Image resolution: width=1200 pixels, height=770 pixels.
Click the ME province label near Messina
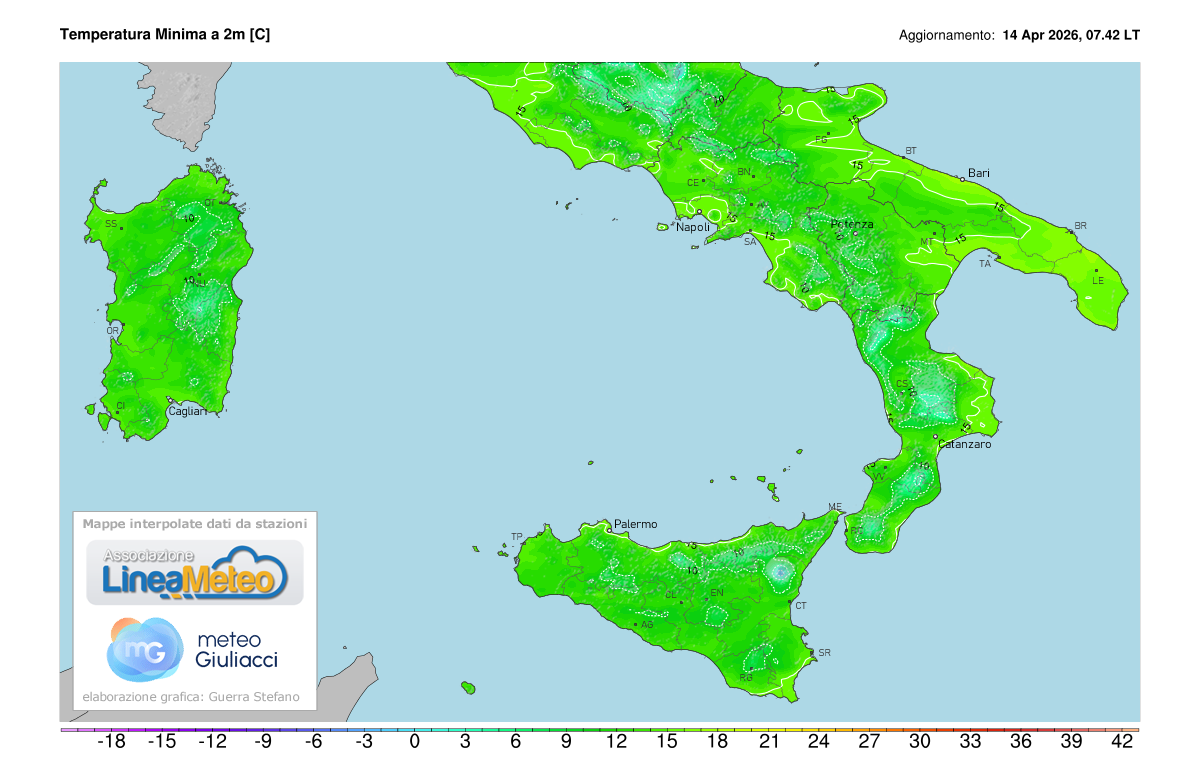(833, 505)
